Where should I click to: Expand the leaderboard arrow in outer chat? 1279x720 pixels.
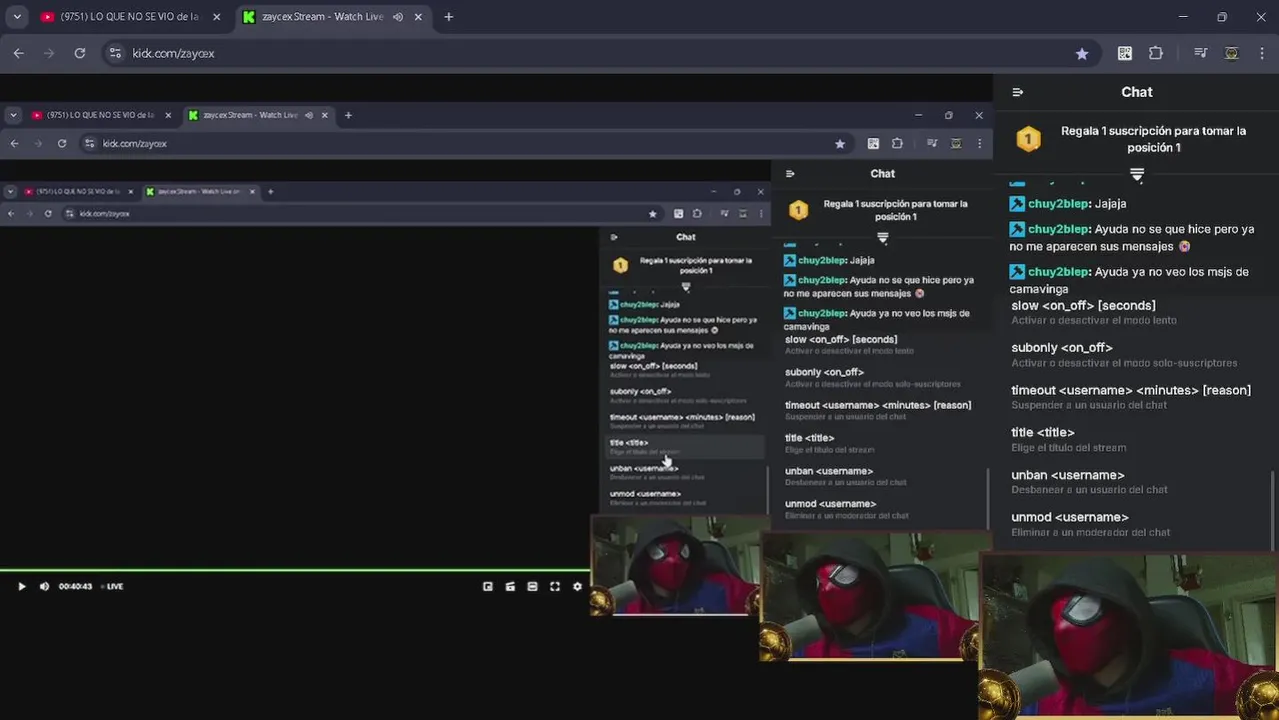click(x=1137, y=176)
